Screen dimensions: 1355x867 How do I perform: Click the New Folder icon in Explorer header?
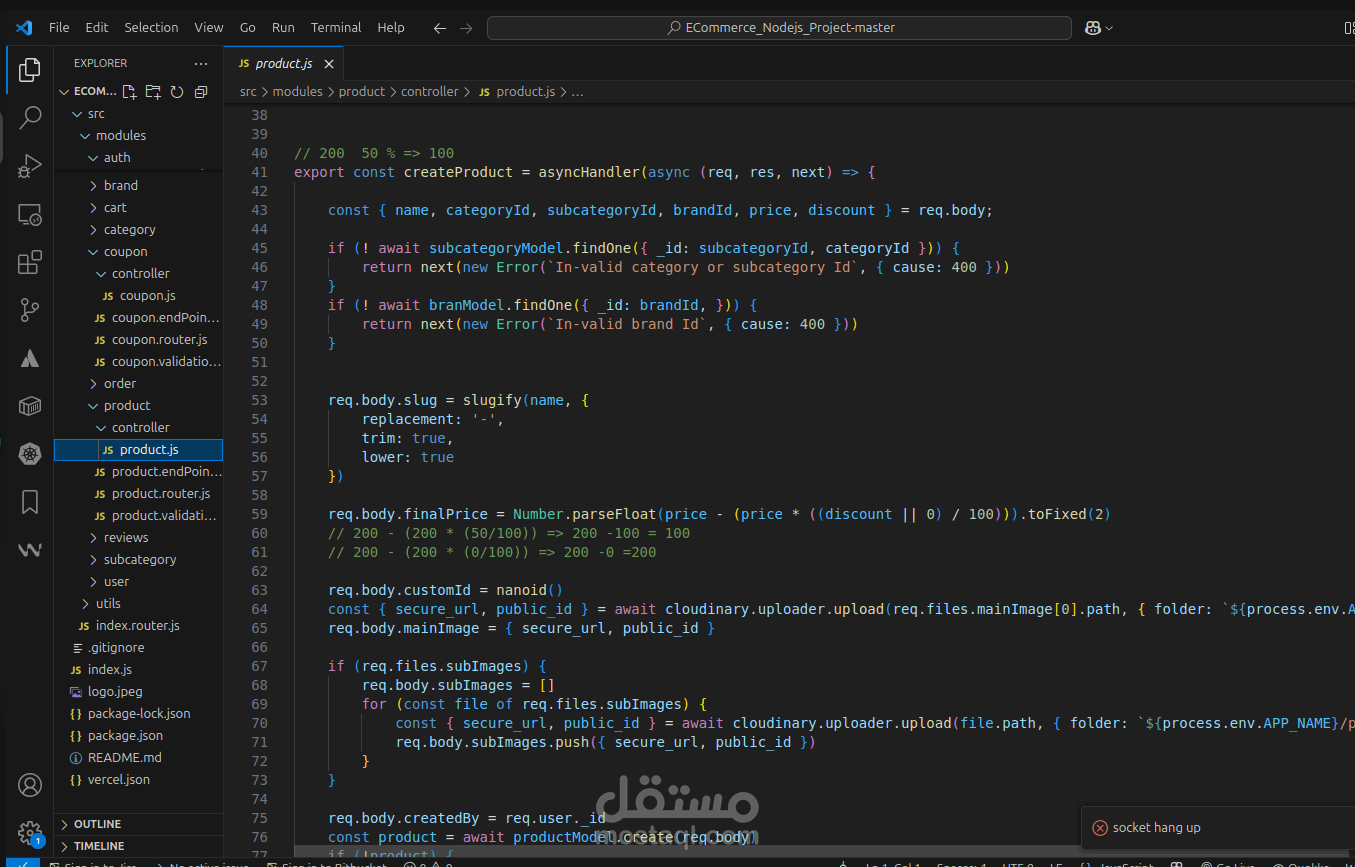(153, 91)
